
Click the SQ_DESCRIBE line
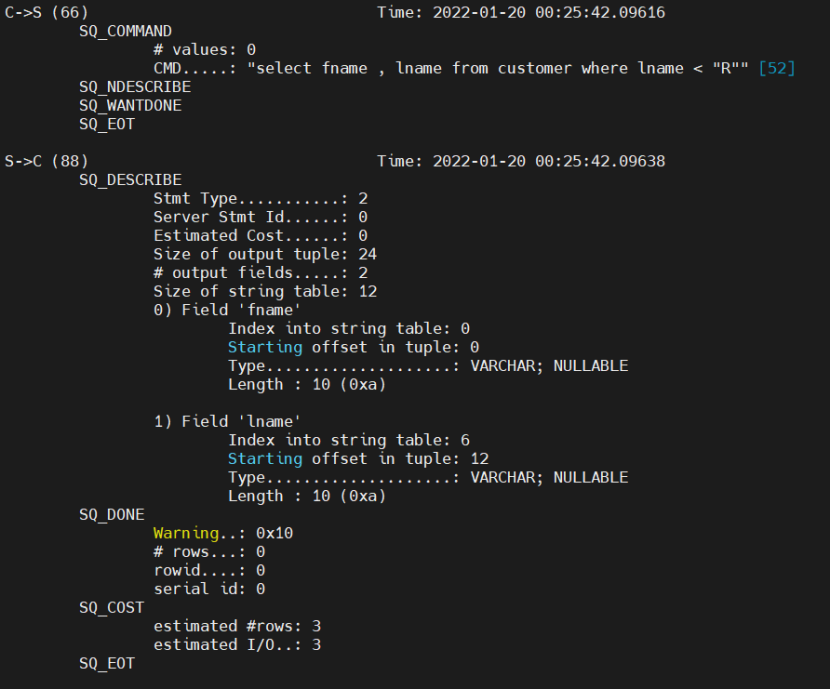(130, 180)
